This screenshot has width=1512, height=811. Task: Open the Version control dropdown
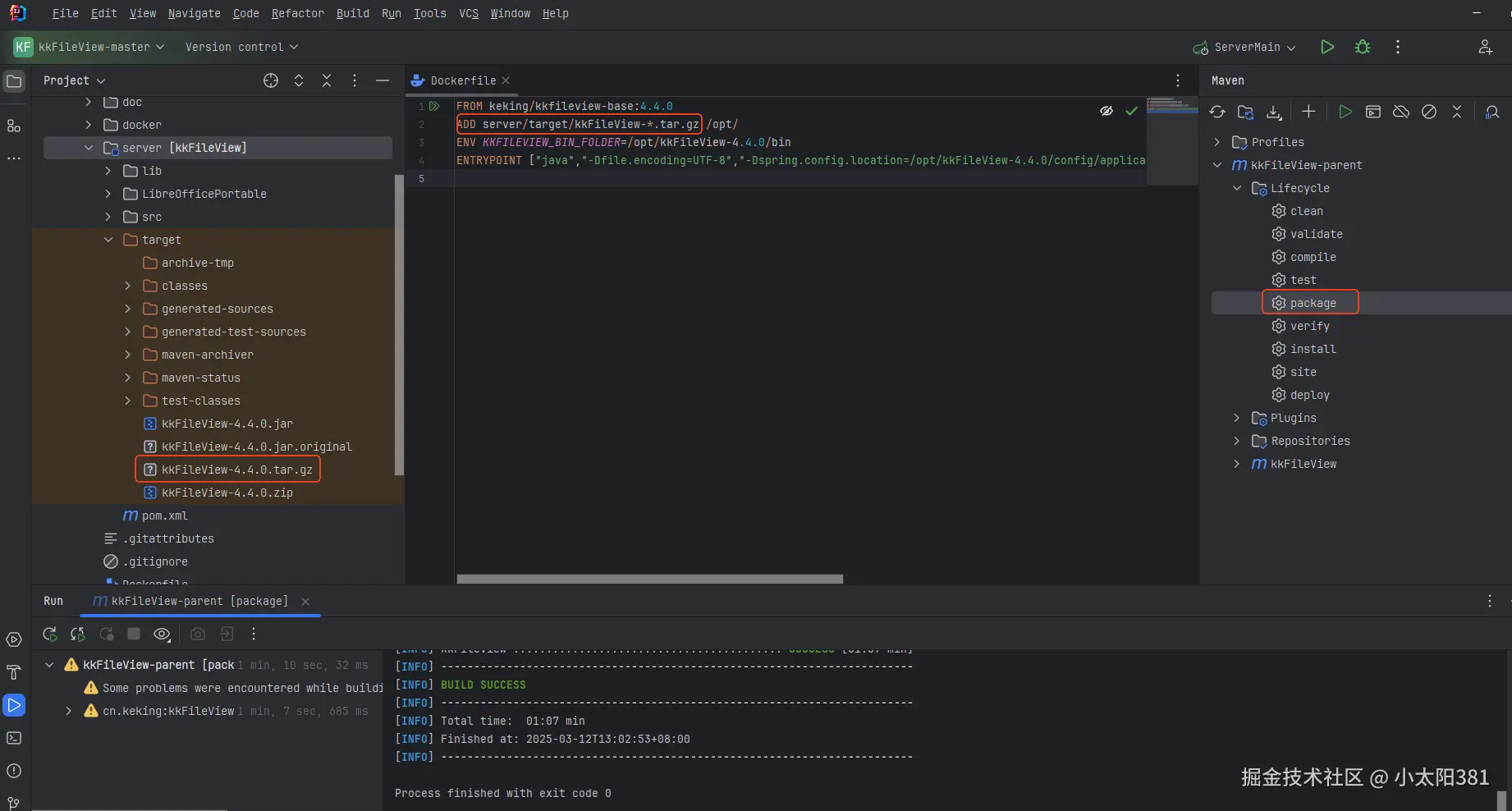pos(241,47)
